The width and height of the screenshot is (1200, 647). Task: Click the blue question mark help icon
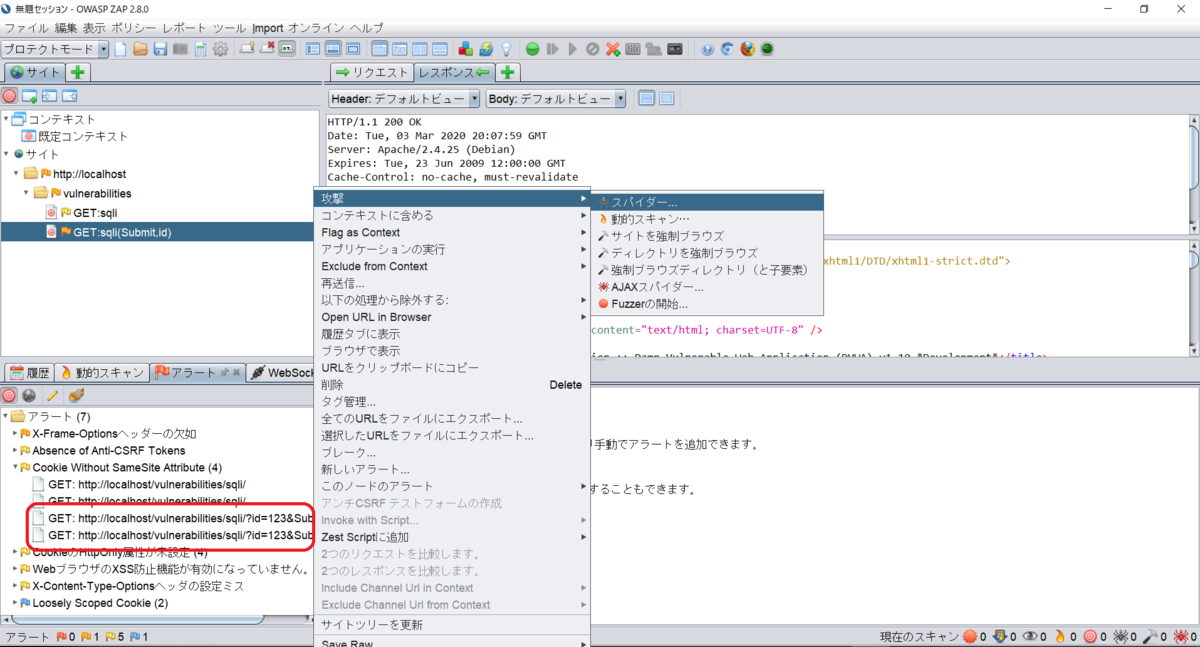pos(707,49)
